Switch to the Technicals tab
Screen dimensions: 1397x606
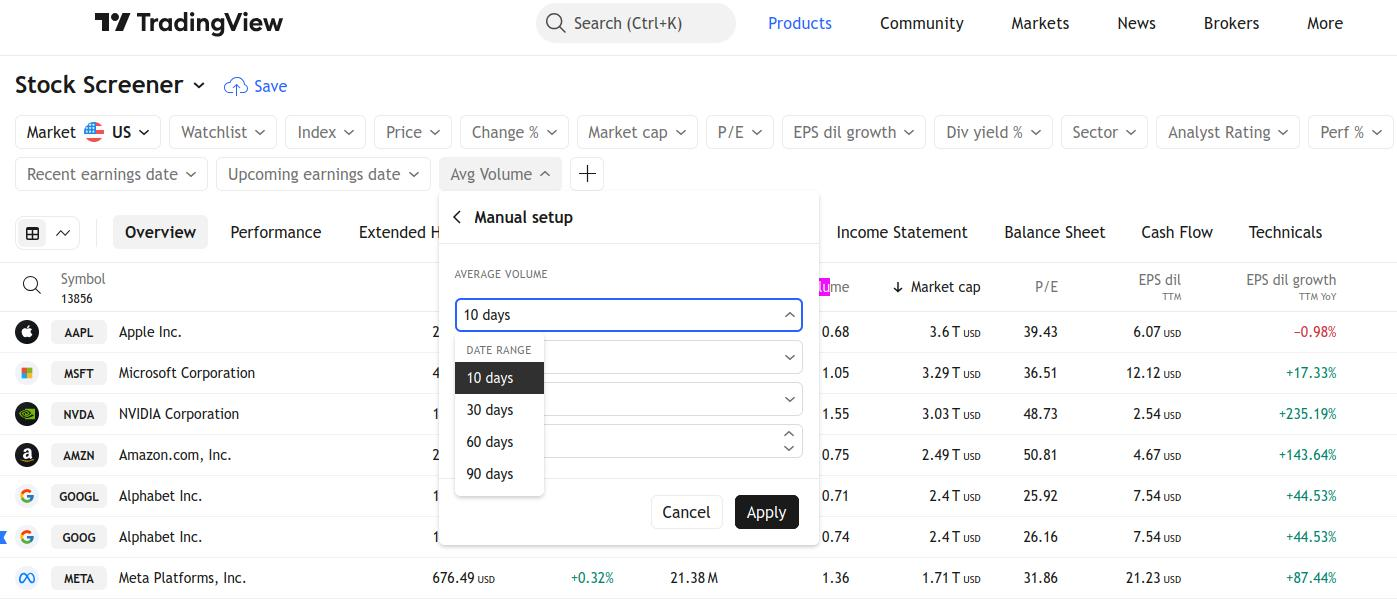[1285, 232]
